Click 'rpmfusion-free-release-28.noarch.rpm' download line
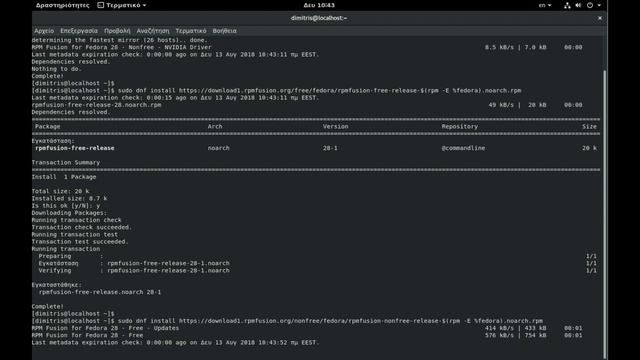This screenshot has height=360, width=640. pos(96,105)
